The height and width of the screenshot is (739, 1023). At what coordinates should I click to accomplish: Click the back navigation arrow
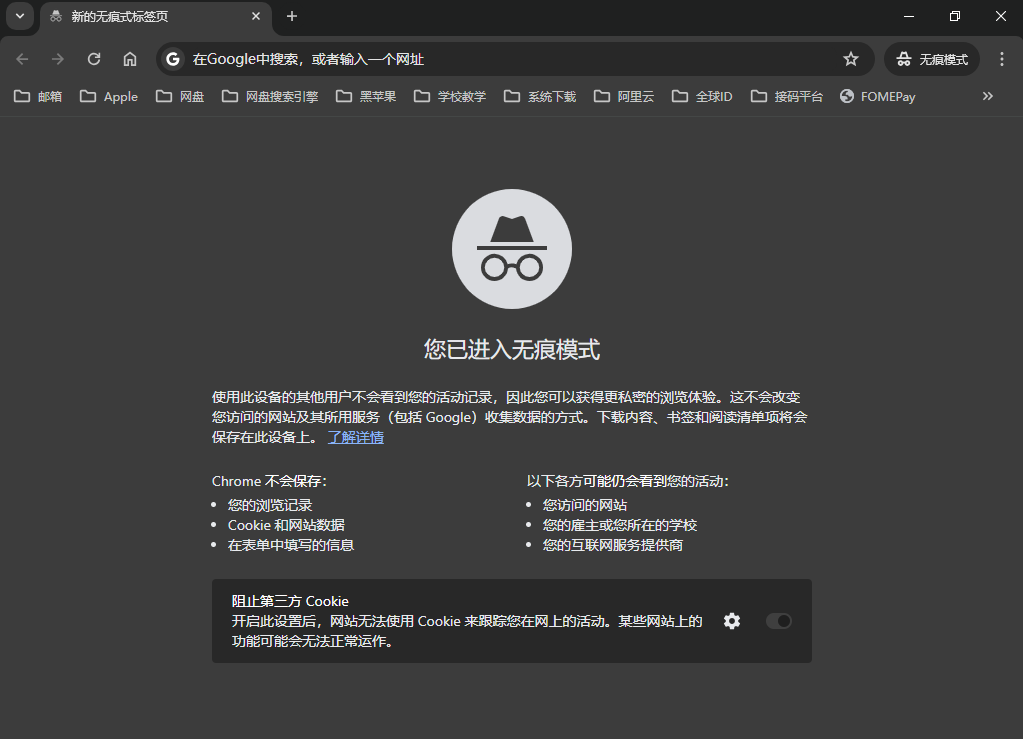[22, 59]
